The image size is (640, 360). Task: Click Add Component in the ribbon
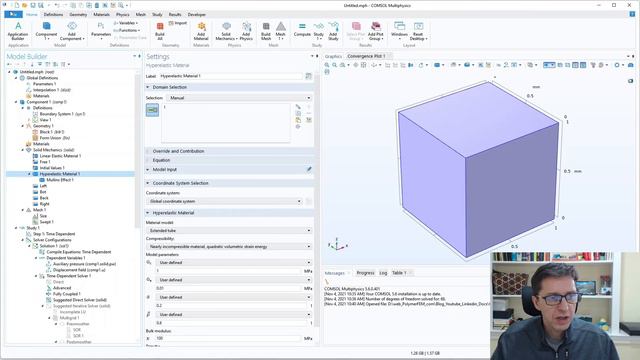(72, 31)
